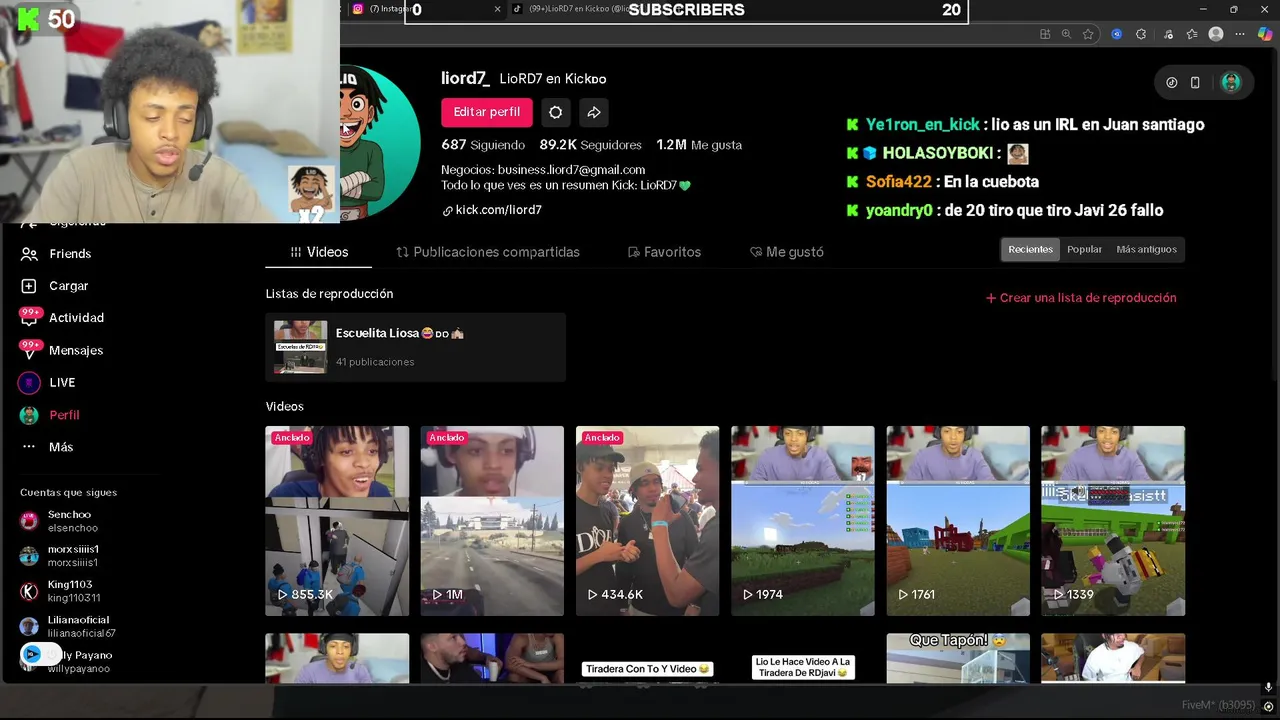Open Senchoo followed account
The height and width of the screenshot is (720, 1280).
click(x=69, y=521)
